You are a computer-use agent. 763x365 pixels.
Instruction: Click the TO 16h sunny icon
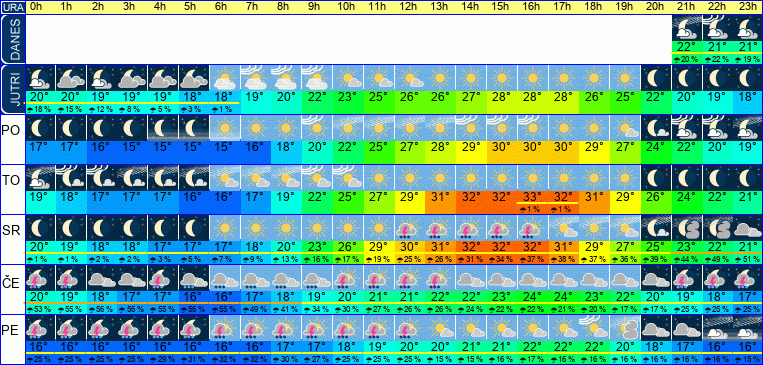pos(533,178)
